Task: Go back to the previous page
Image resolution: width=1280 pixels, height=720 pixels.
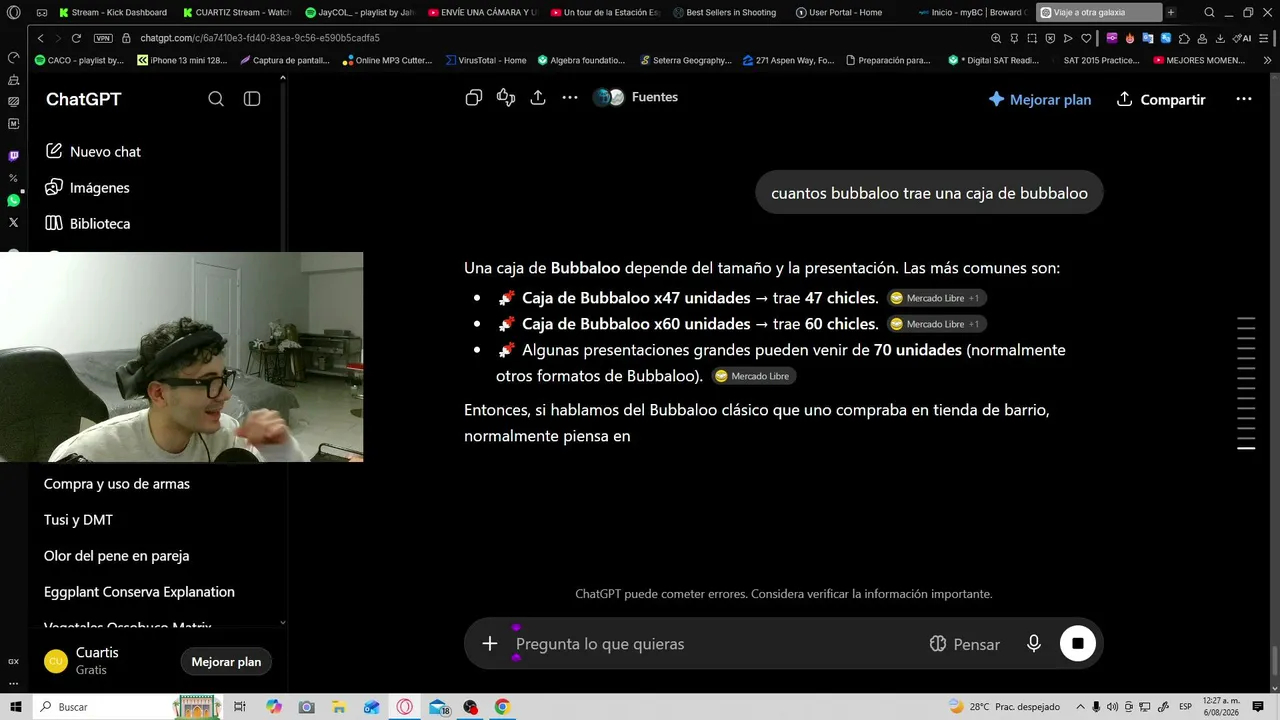Action: 40,38
